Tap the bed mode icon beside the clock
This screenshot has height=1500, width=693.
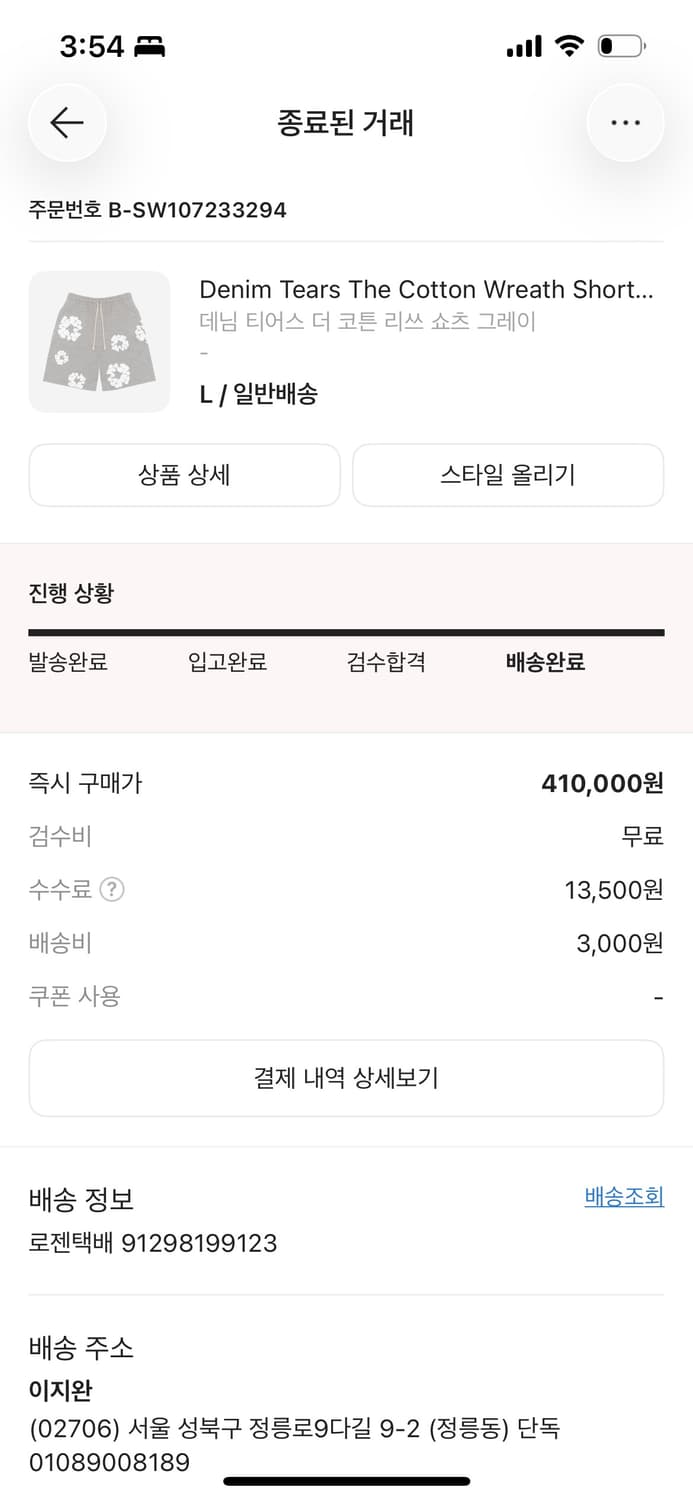(x=148, y=44)
